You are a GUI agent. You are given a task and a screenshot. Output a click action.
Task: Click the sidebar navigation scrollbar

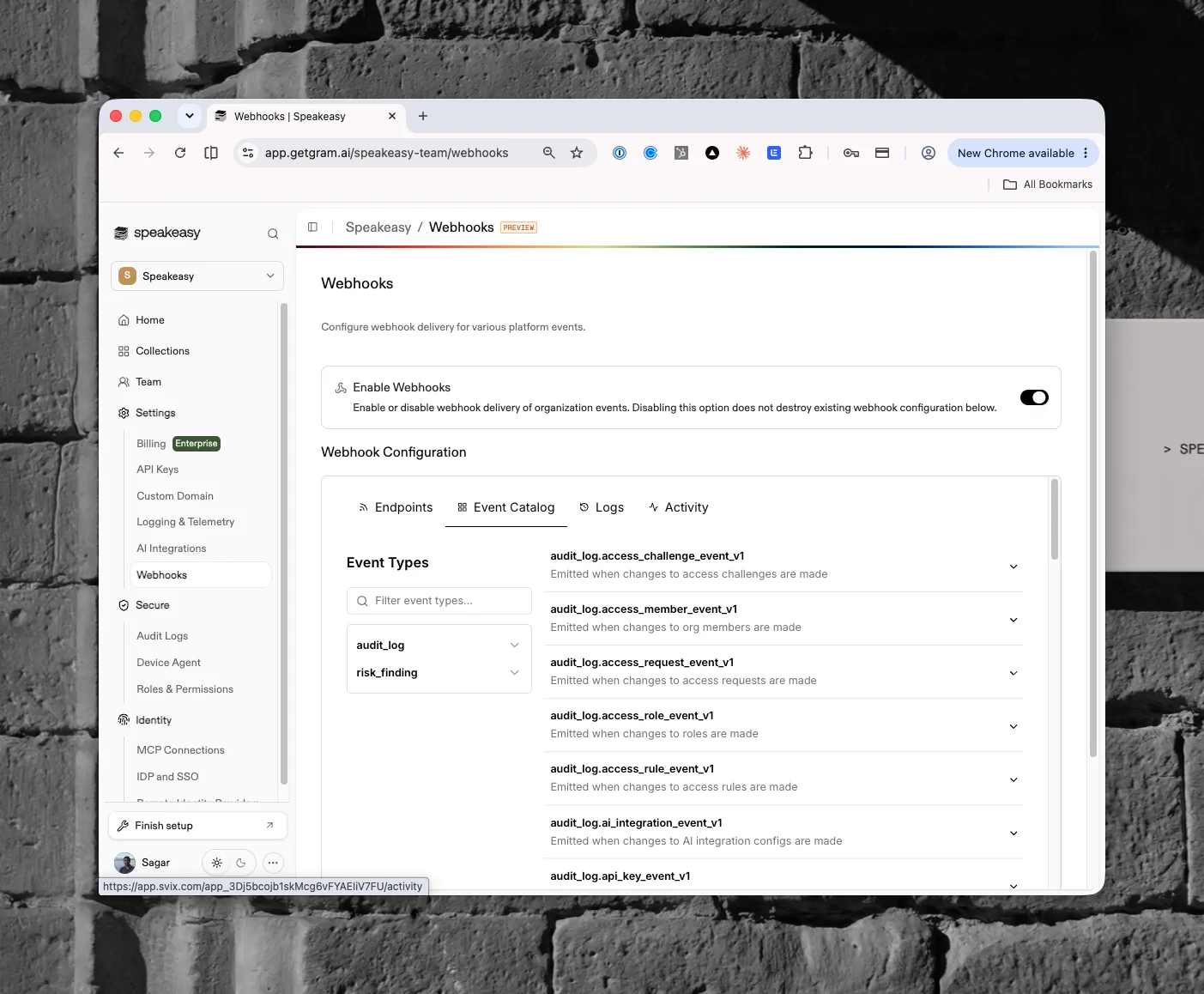click(284, 543)
